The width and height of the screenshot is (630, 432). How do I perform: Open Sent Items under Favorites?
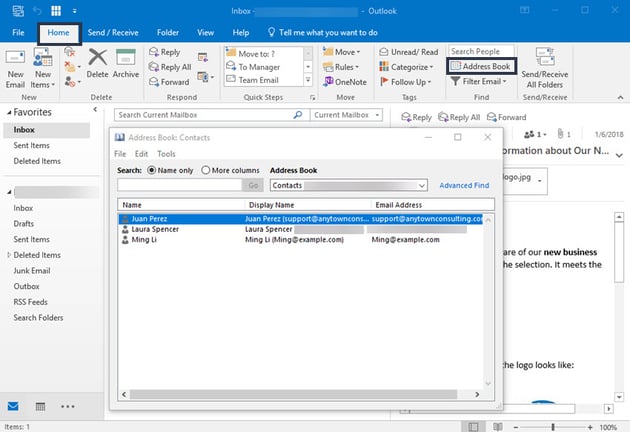click(x=31, y=145)
